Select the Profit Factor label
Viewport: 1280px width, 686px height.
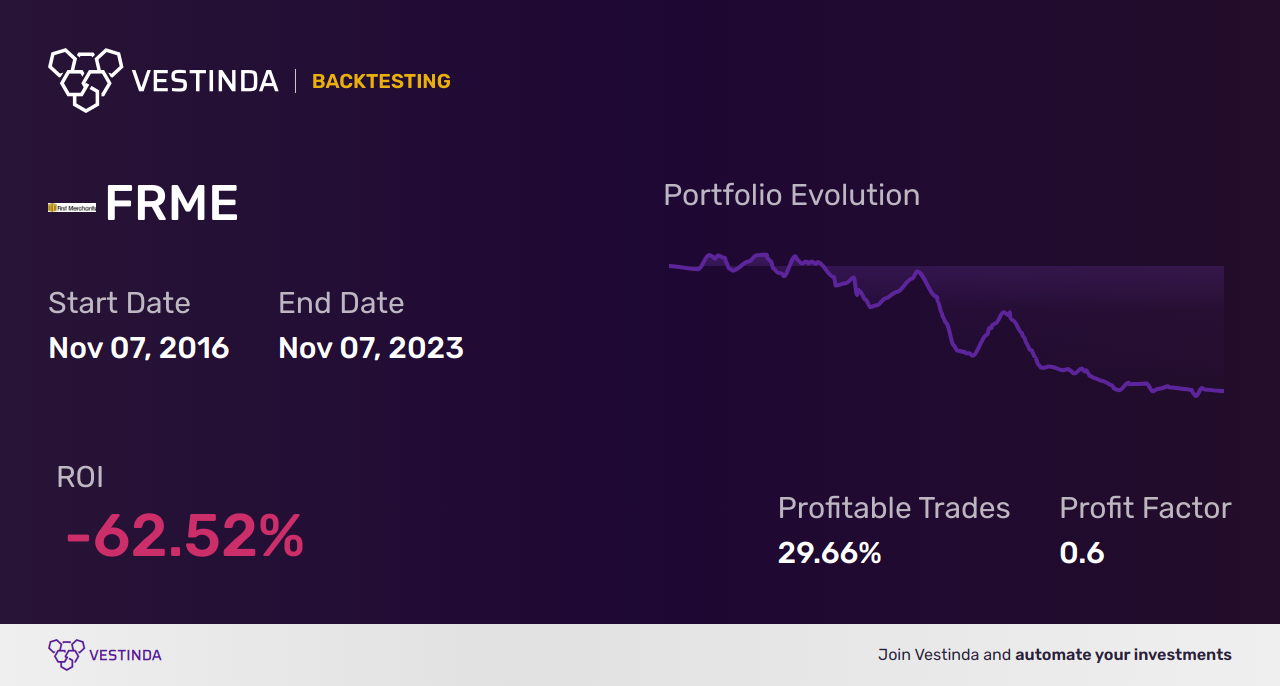[1145, 508]
